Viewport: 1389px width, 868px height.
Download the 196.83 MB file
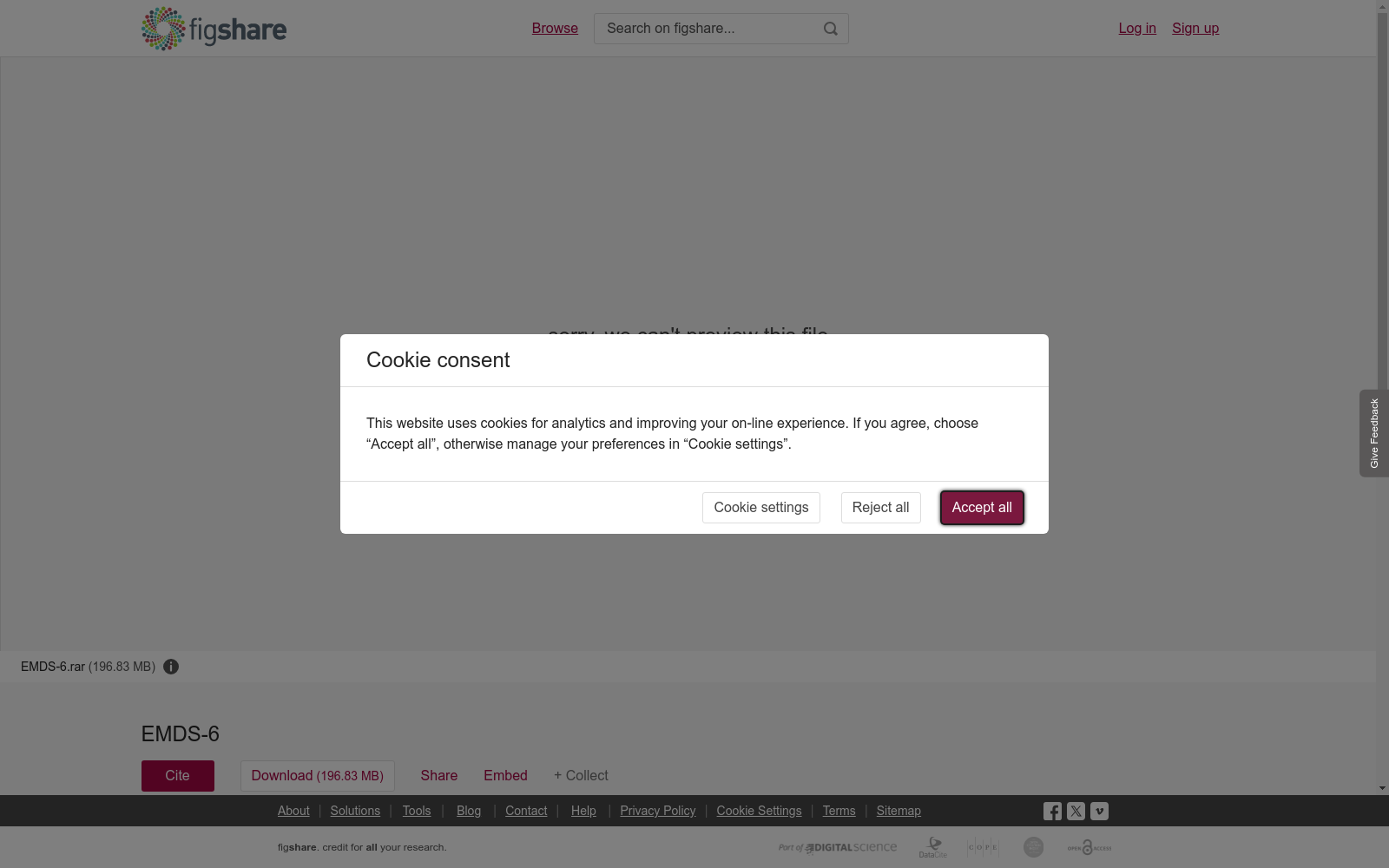(318, 776)
